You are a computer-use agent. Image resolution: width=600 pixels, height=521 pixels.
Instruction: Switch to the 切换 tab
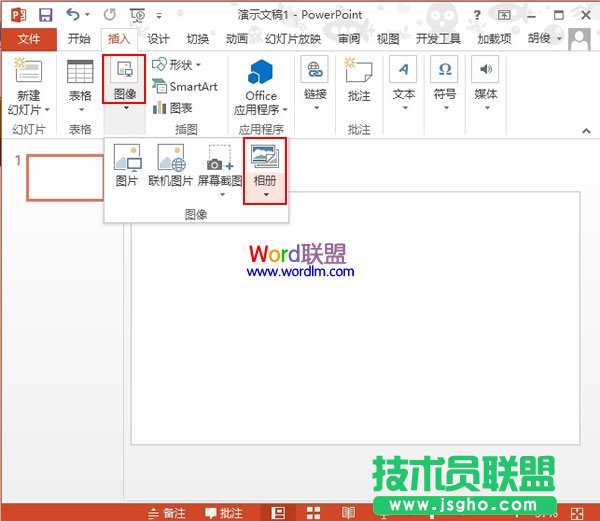click(197, 39)
